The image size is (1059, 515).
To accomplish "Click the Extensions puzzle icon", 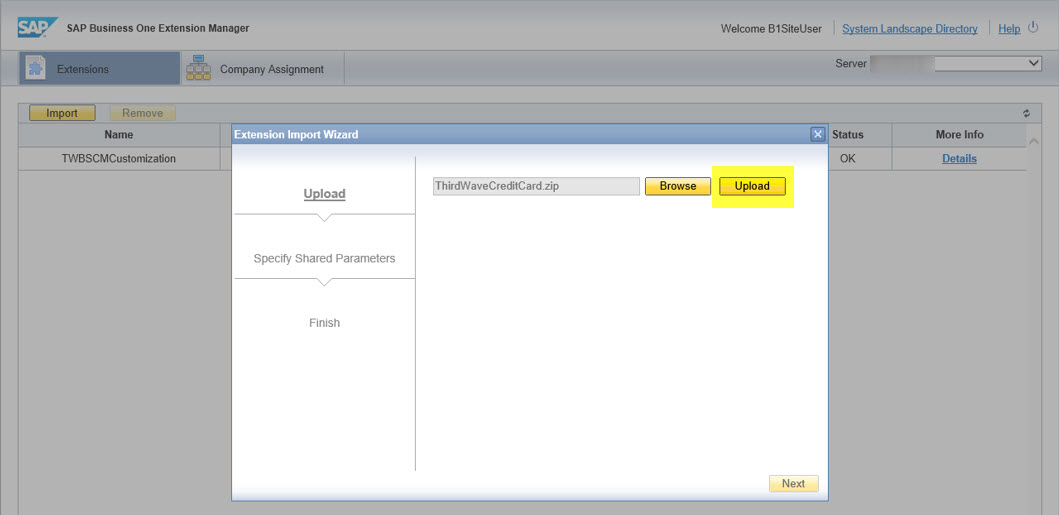I will coord(35,68).
